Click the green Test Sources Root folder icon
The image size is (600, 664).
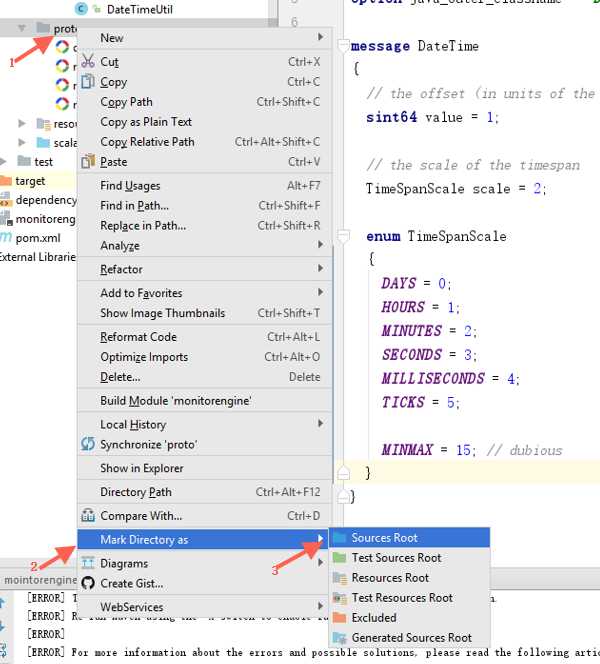(x=340, y=557)
